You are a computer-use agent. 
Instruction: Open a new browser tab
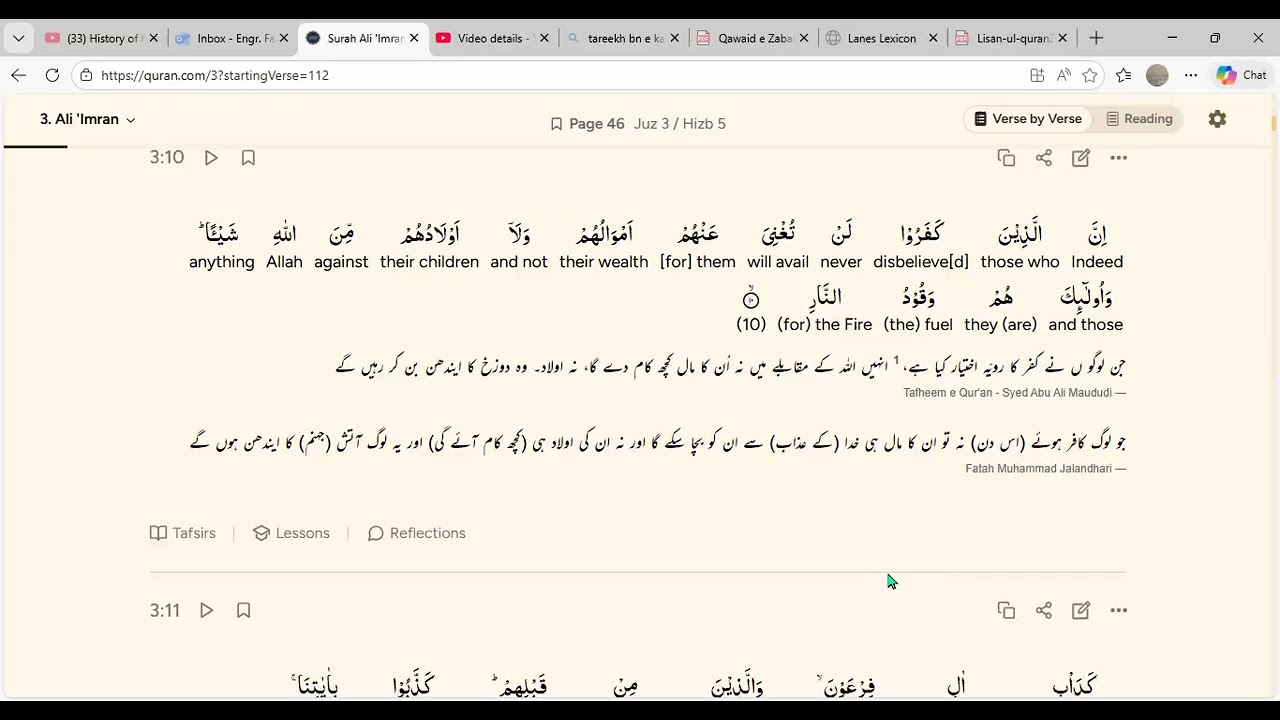tap(1096, 38)
